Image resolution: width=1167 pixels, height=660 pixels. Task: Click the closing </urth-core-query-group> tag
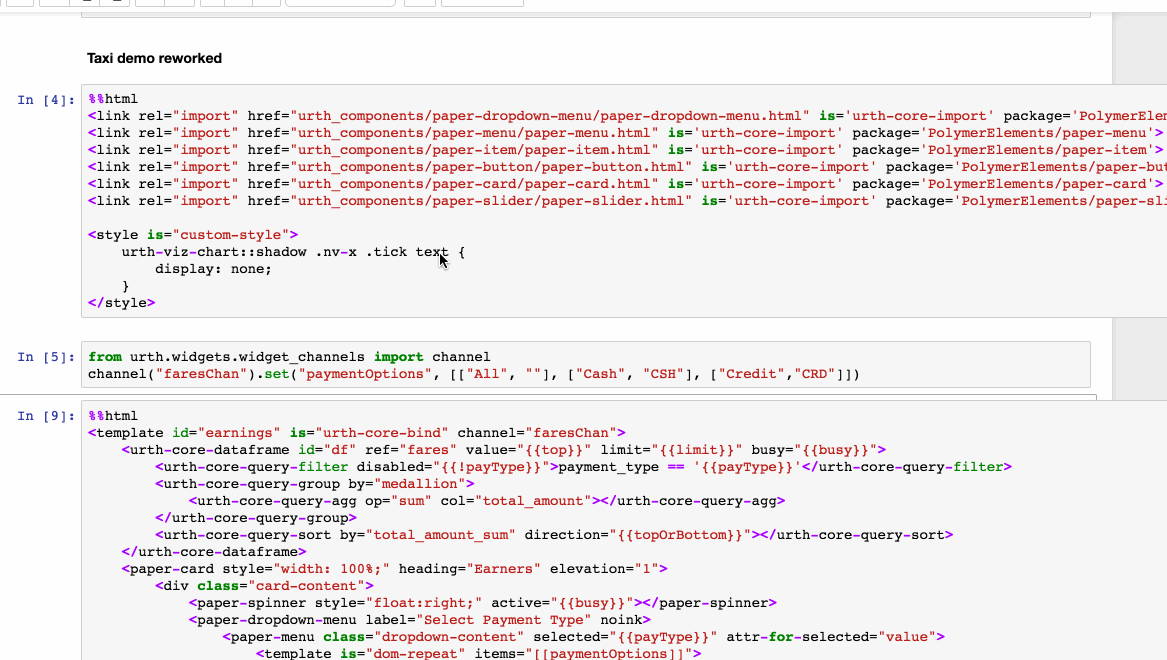point(256,518)
